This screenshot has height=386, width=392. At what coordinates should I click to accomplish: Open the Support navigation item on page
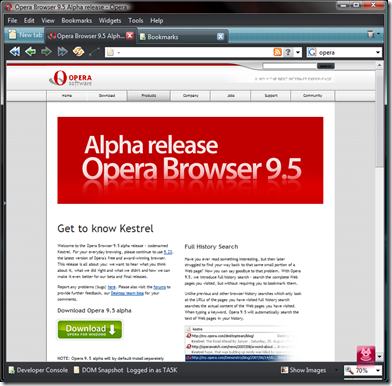(x=271, y=96)
